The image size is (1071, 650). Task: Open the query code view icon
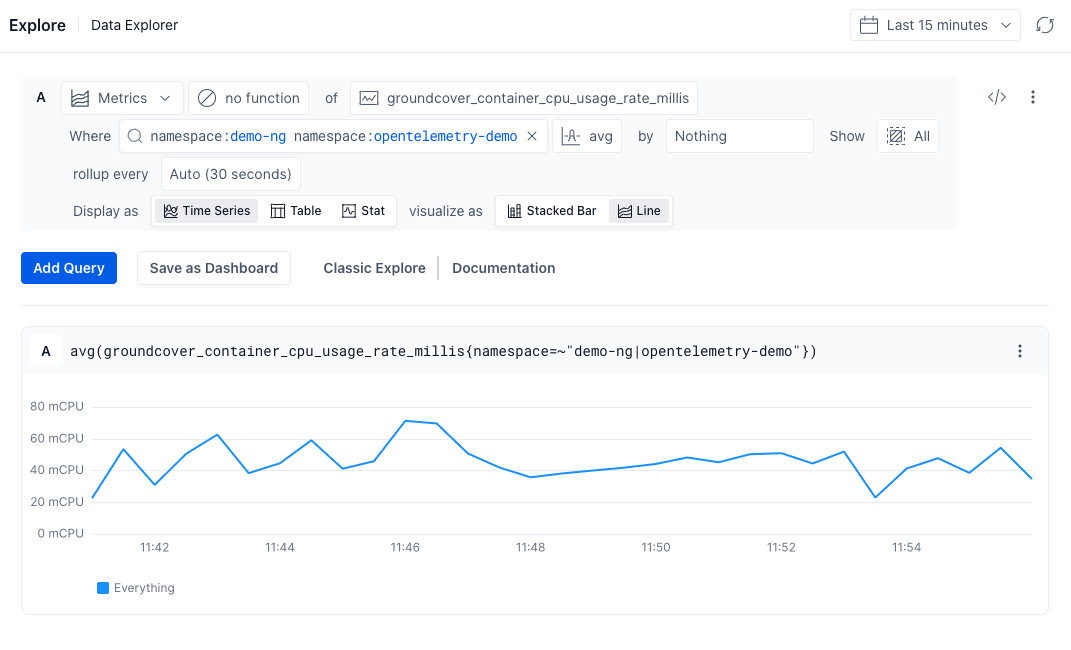click(x=996, y=98)
